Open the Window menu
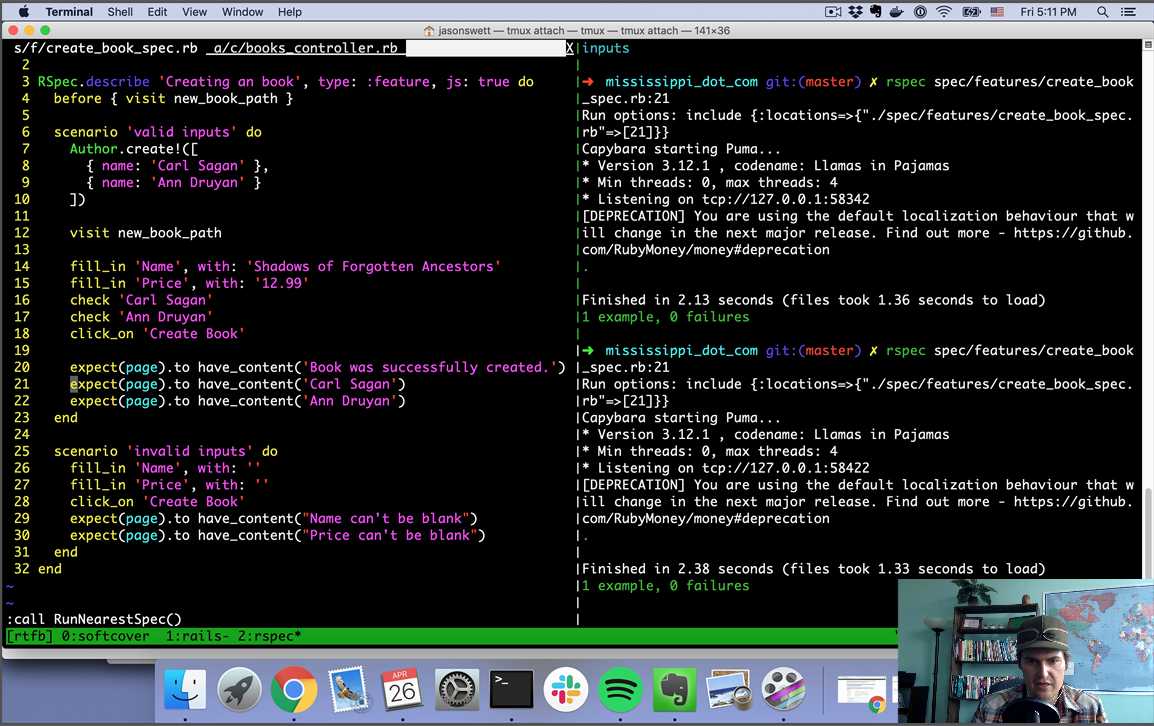The width and height of the screenshot is (1154, 726). pyautogui.click(x=243, y=12)
